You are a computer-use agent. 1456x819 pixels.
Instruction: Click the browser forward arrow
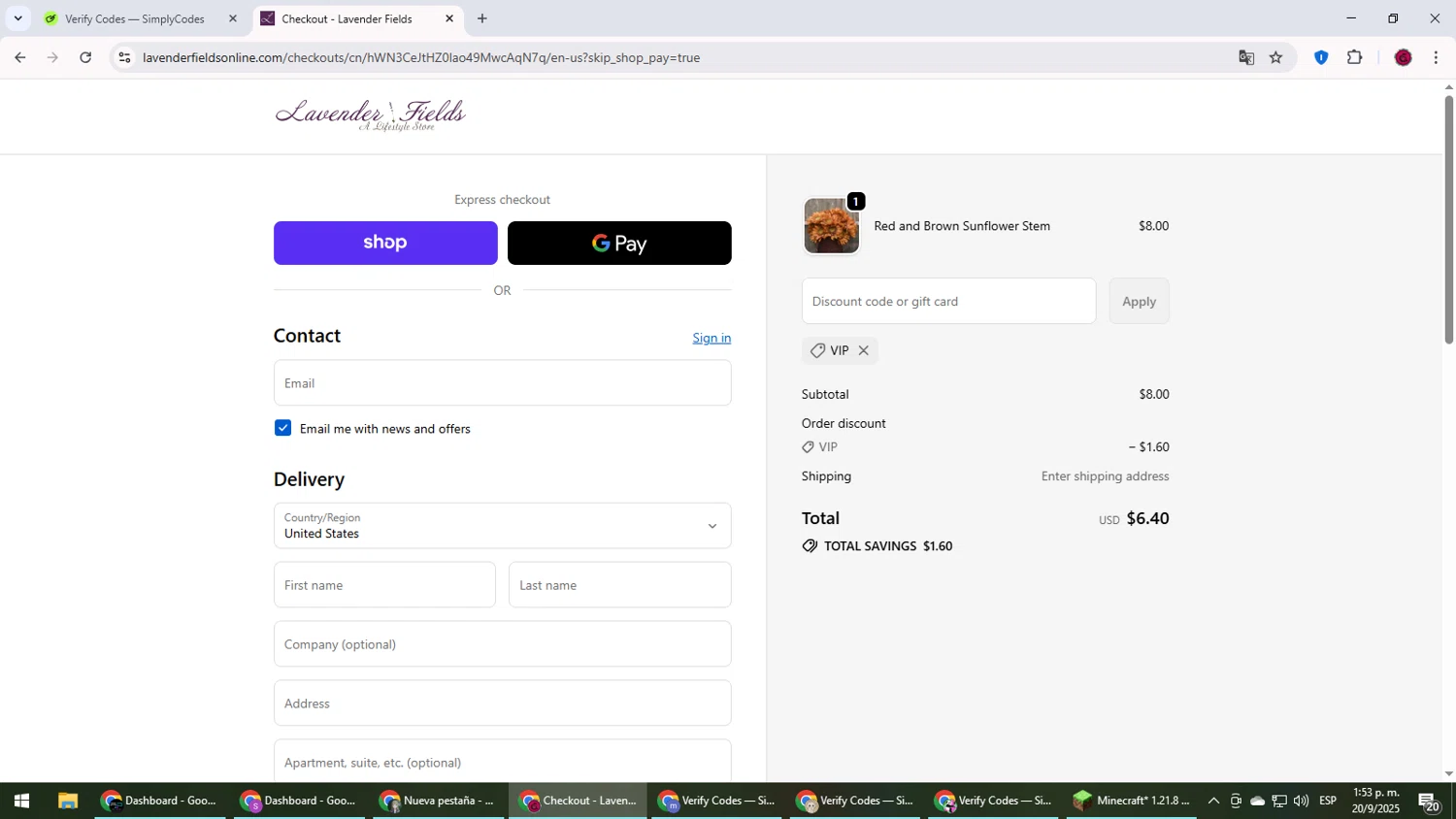tap(52, 58)
